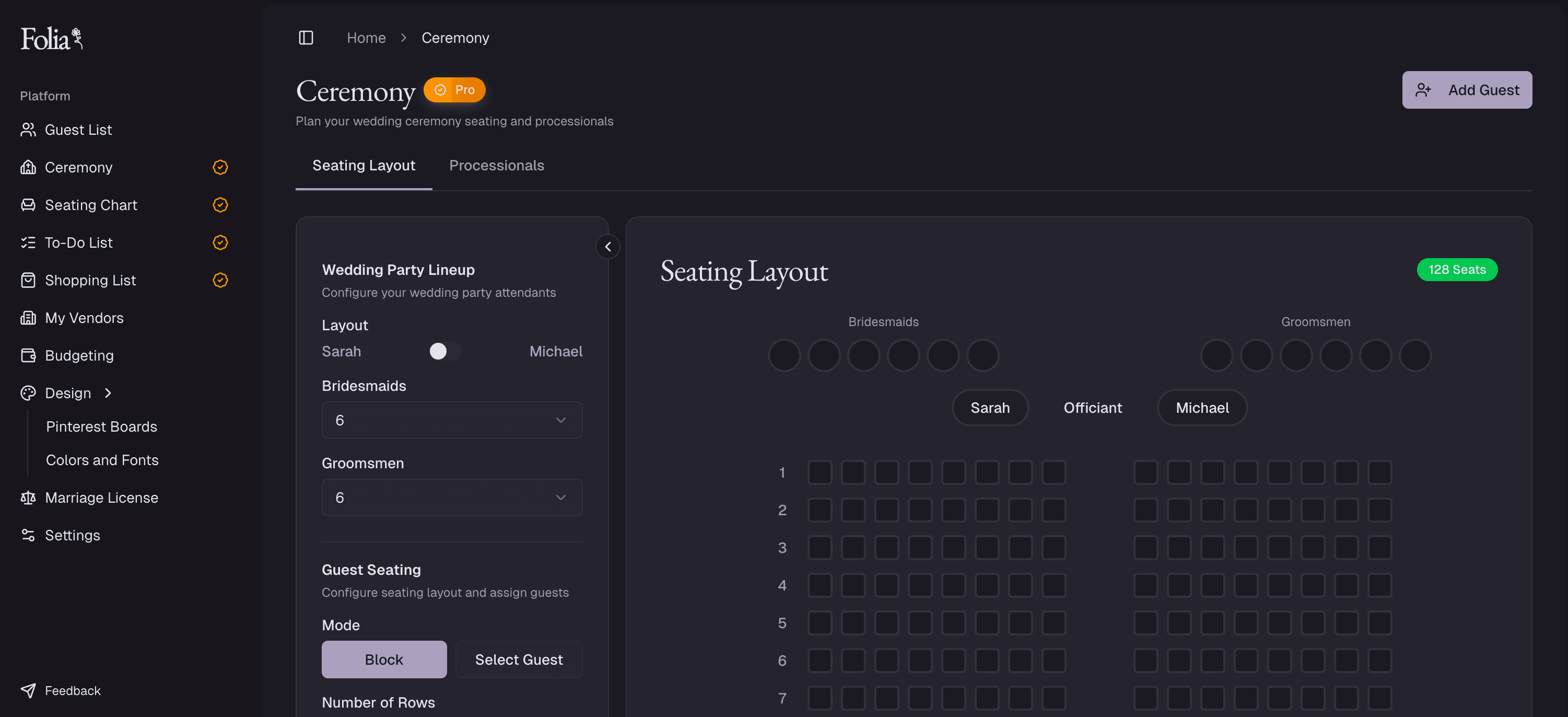Switch the layout toggle from Sarah to Michael
The width and height of the screenshot is (1568, 717).
(x=444, y=352)
